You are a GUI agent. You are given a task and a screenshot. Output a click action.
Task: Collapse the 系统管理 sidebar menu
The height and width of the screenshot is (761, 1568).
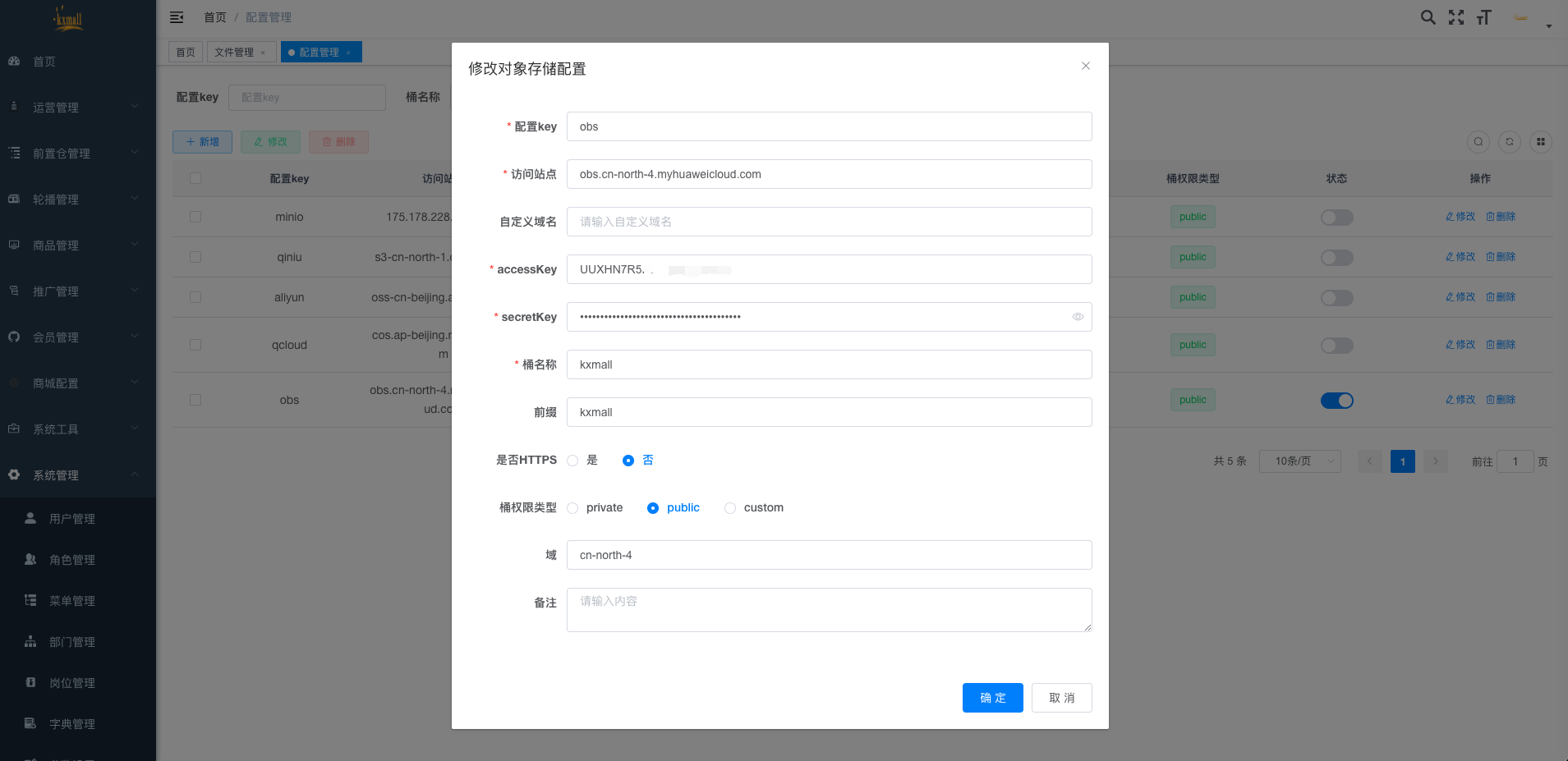(78, 475)
